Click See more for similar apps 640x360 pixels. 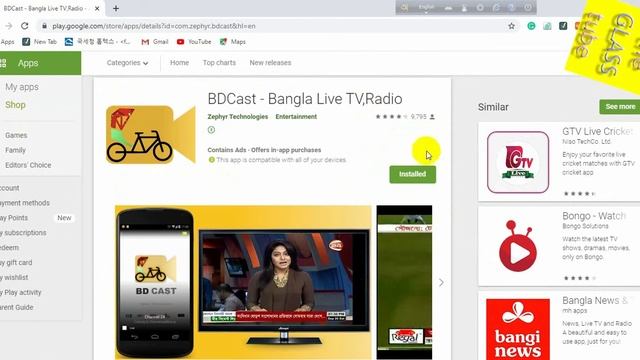pyautogui.click(x=620, y=107)
